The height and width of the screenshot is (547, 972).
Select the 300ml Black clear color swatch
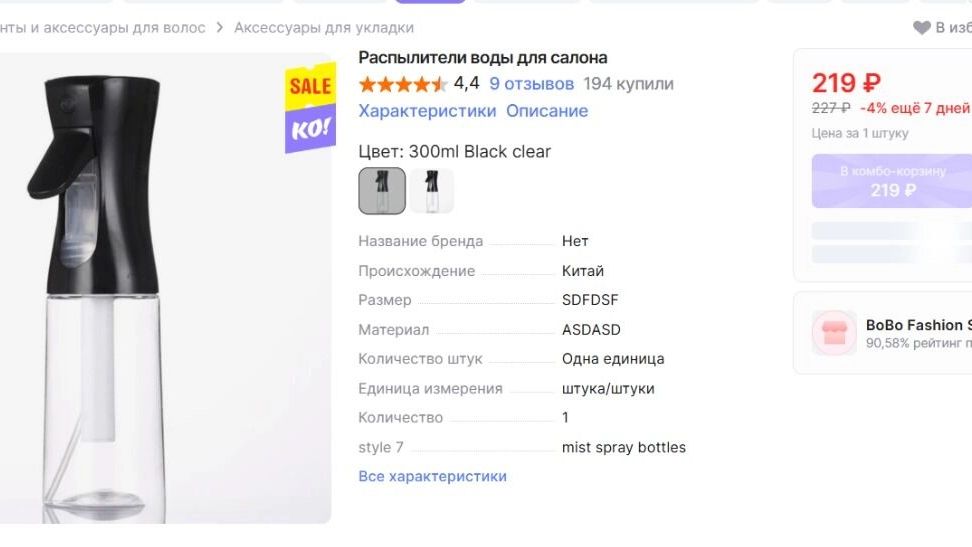click(x=382, y=190)
